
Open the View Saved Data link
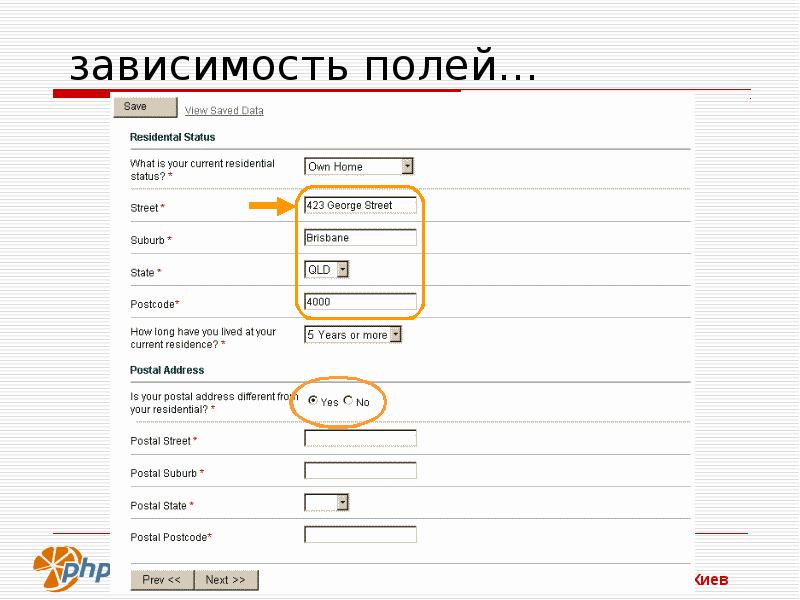coord(224,111)
